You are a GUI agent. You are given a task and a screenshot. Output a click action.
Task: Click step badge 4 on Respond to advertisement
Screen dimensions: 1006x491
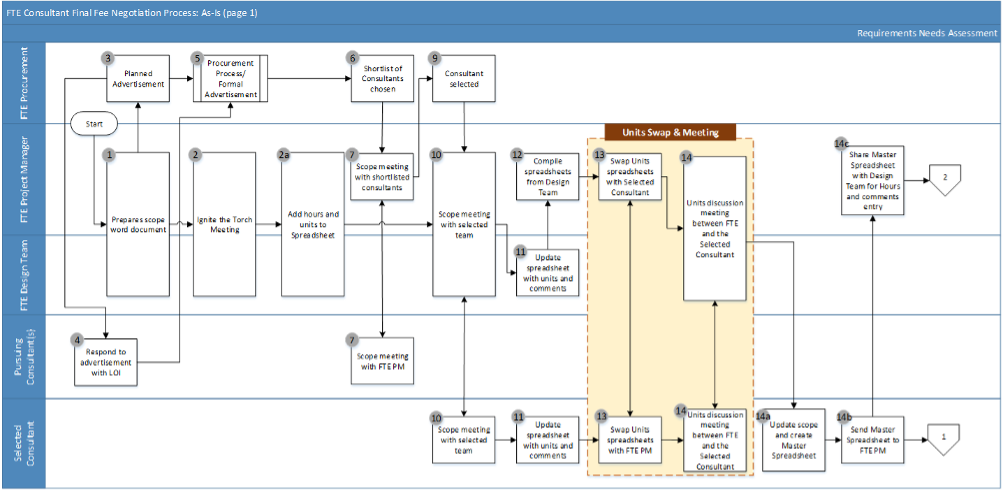77,340
